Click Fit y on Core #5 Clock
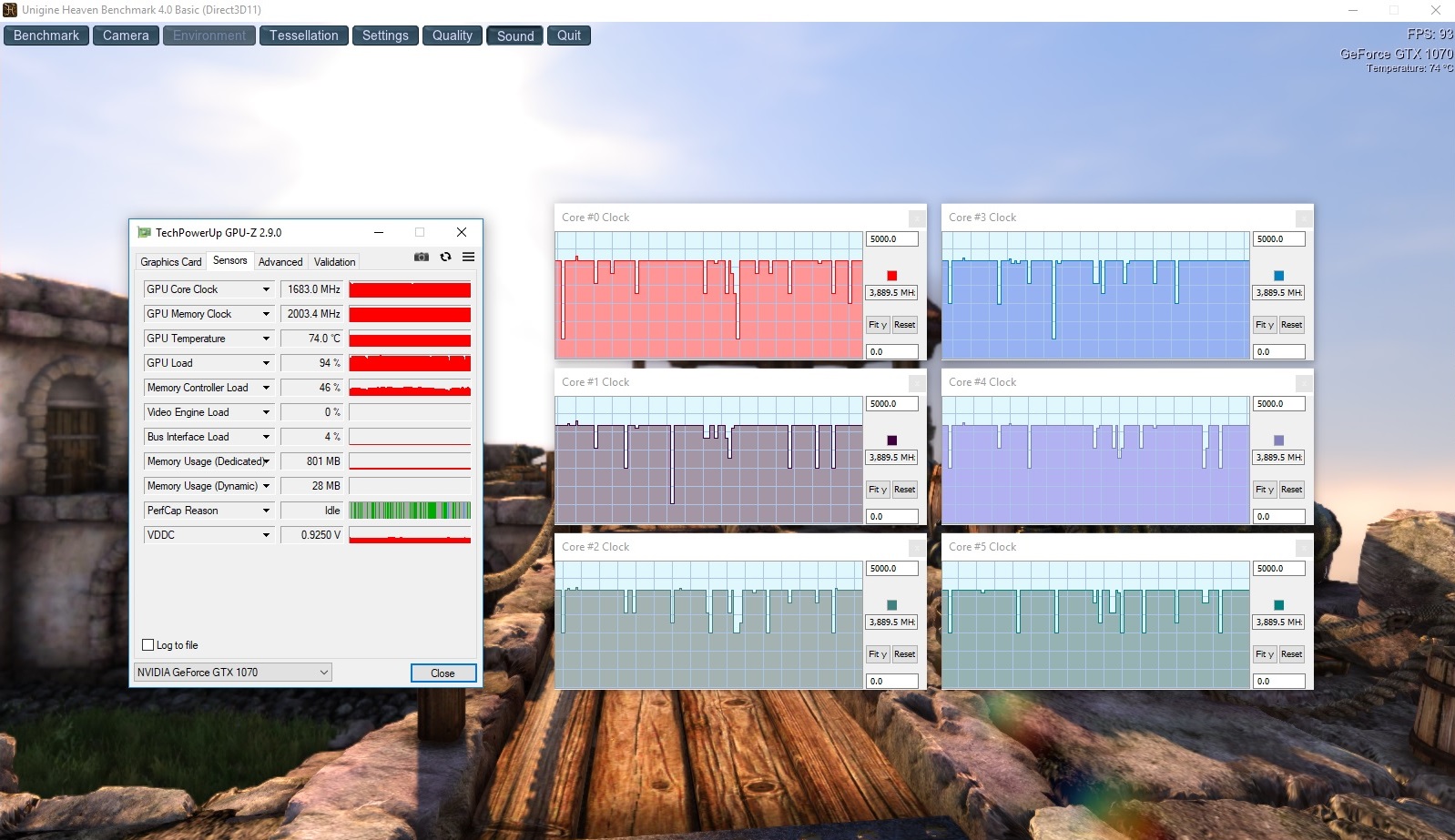Viewport: 1455px width, 840px height. [1265, 654]
